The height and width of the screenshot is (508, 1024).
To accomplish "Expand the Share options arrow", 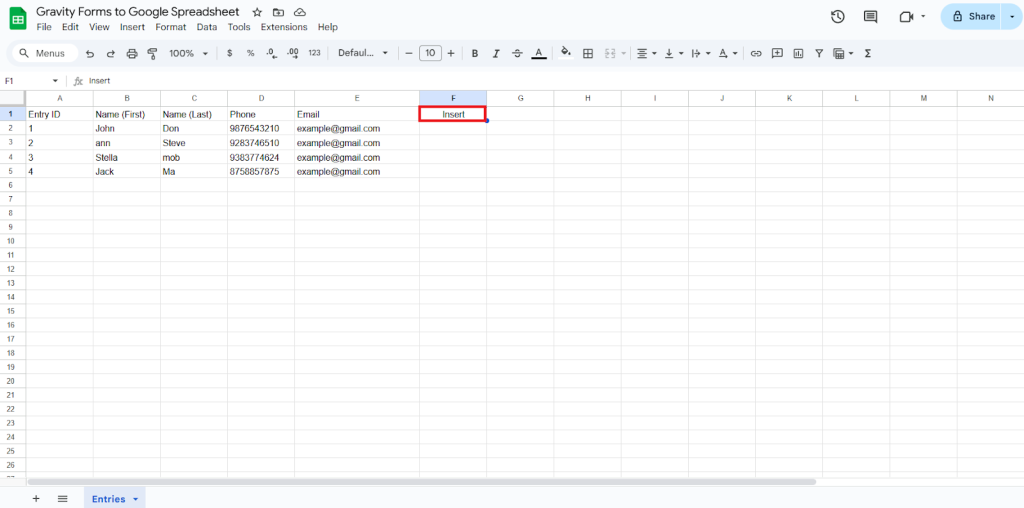I will click(1012, 16).
